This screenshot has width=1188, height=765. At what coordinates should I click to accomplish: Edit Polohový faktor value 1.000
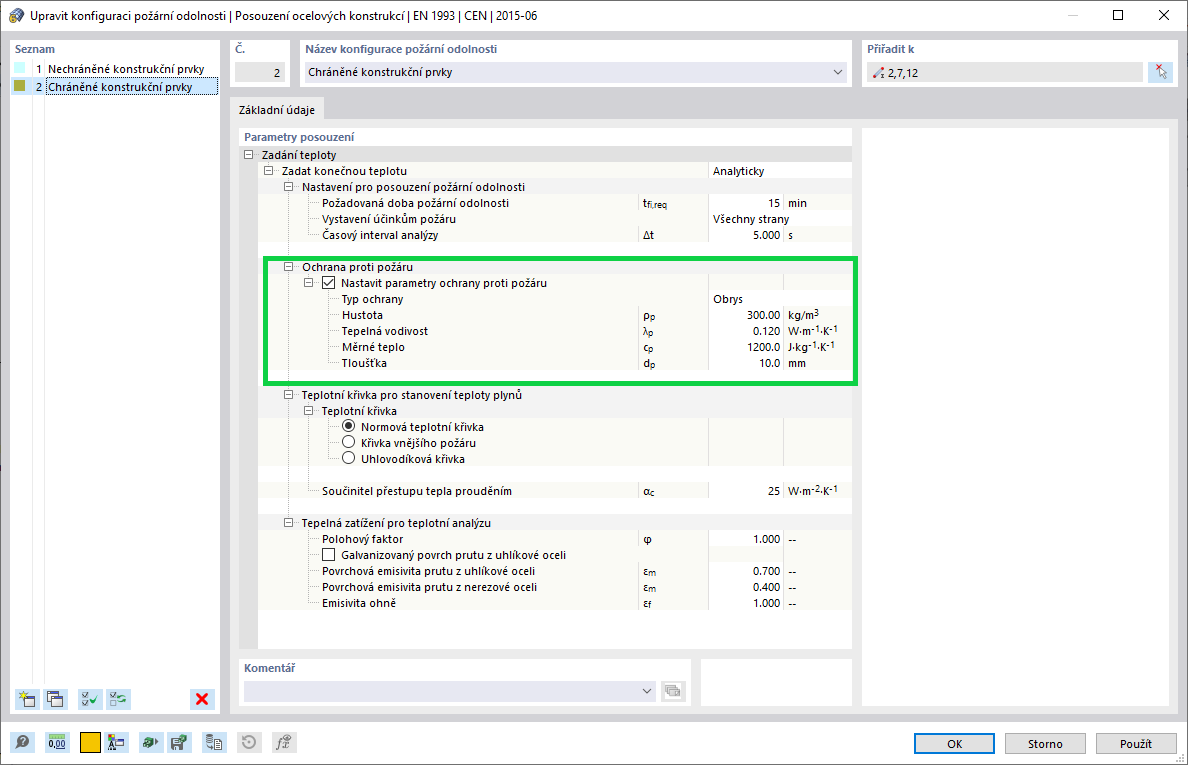(x=746, y=539)
